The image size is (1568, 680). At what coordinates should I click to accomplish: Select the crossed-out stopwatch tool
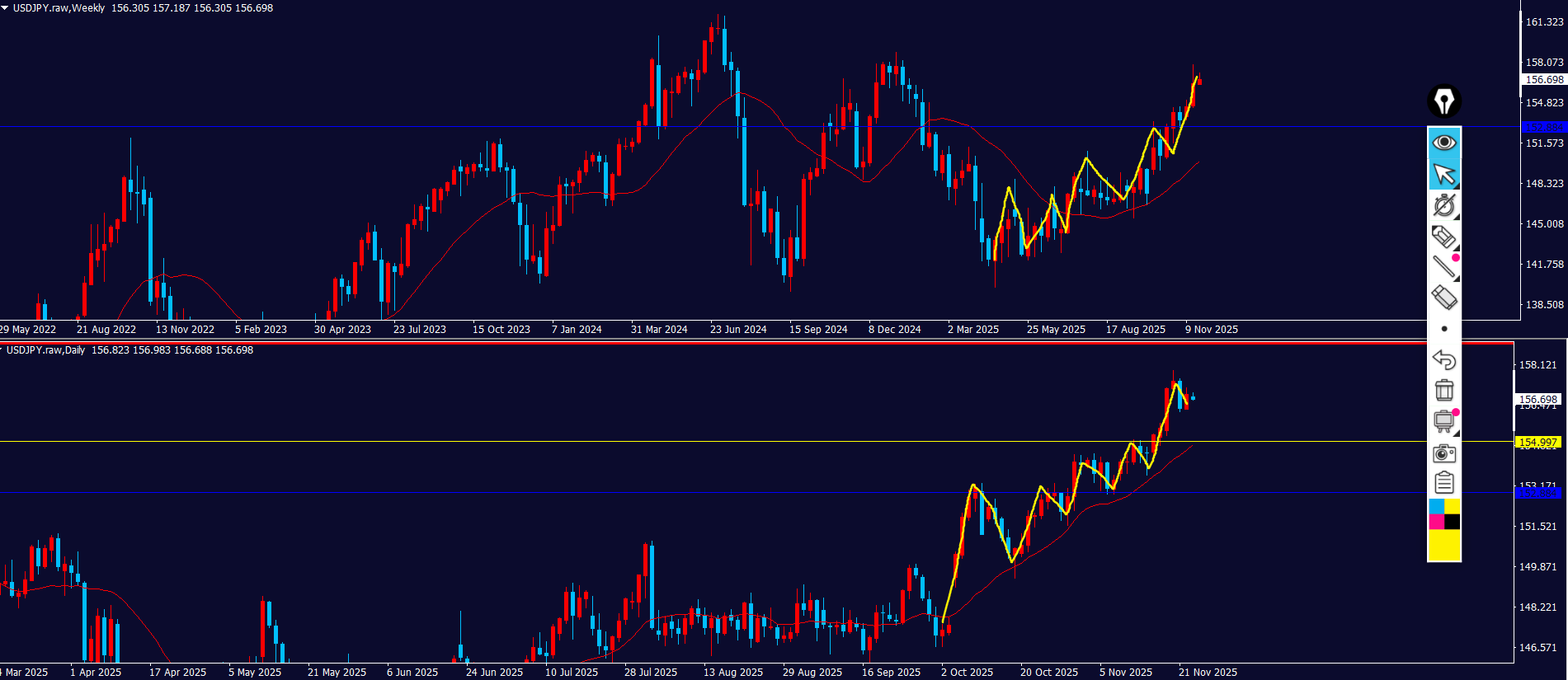click(1443, 205)
